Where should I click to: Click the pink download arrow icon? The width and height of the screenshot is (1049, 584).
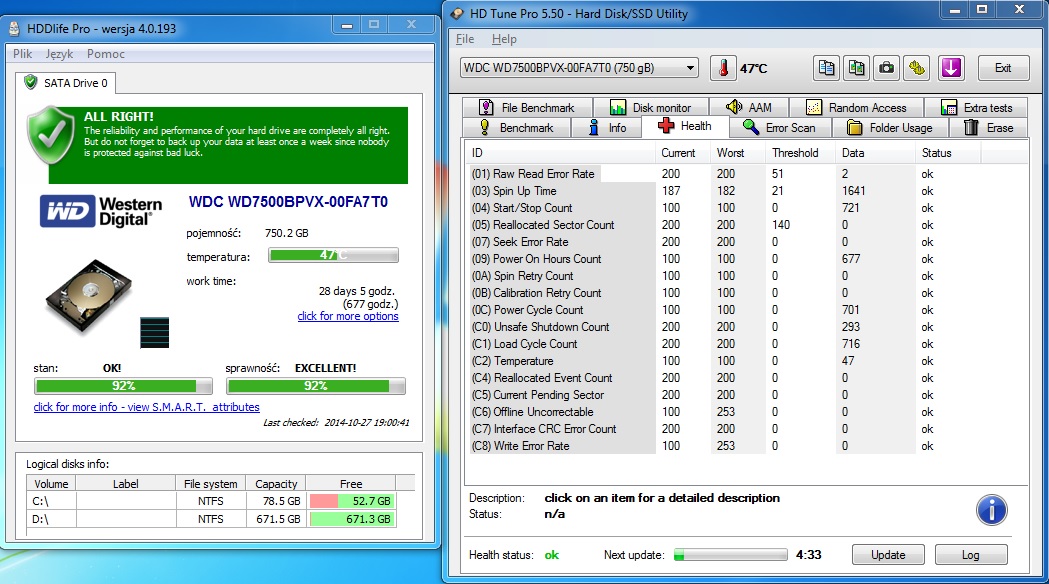click(951, 68)
